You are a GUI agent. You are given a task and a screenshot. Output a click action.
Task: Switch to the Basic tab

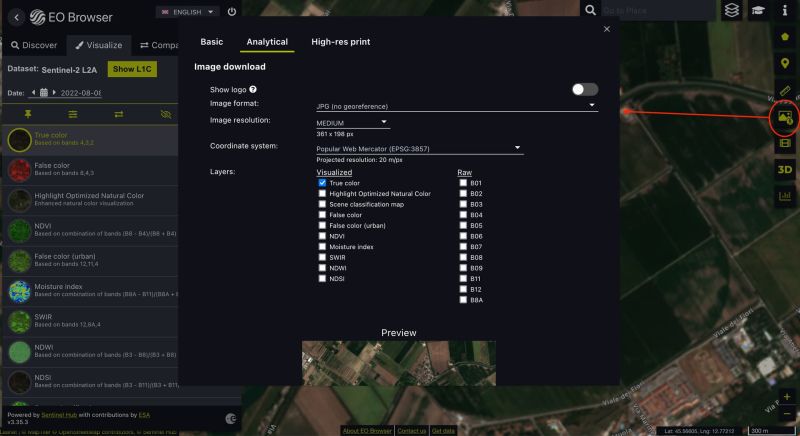click(x=212, y=42)
